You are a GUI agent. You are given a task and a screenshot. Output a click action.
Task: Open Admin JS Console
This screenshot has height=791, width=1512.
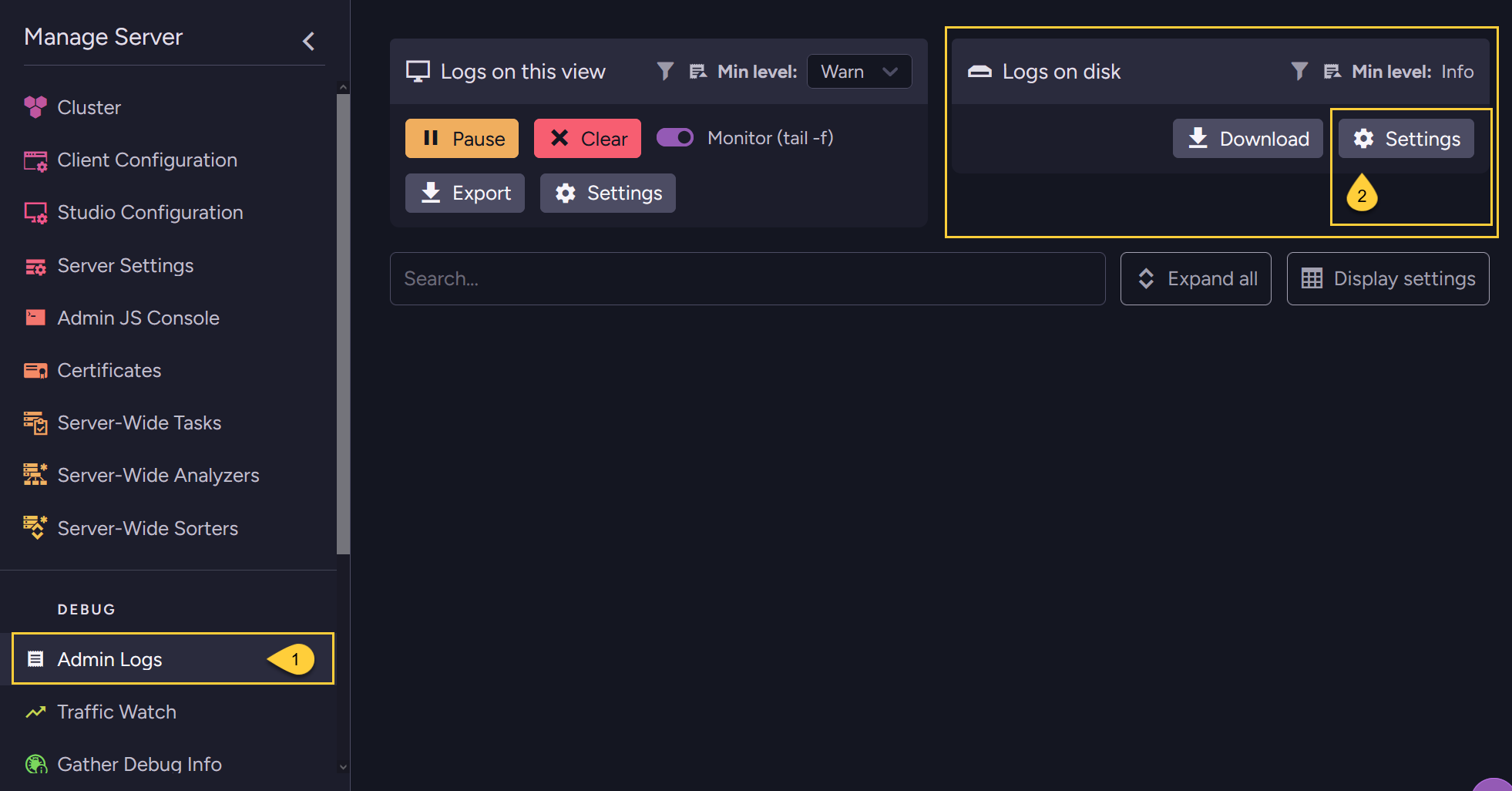click(x=138, y=318)
